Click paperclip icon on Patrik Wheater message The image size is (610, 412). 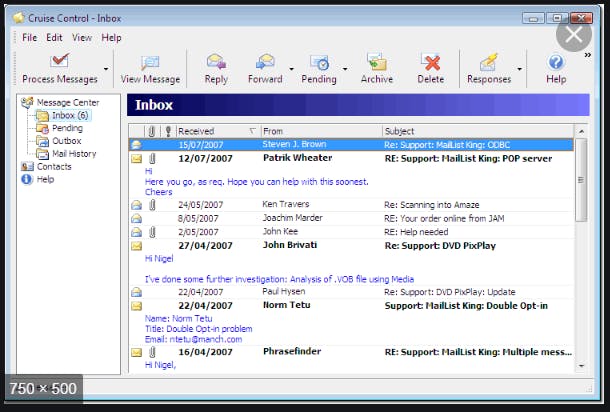(x=152, y=158)
